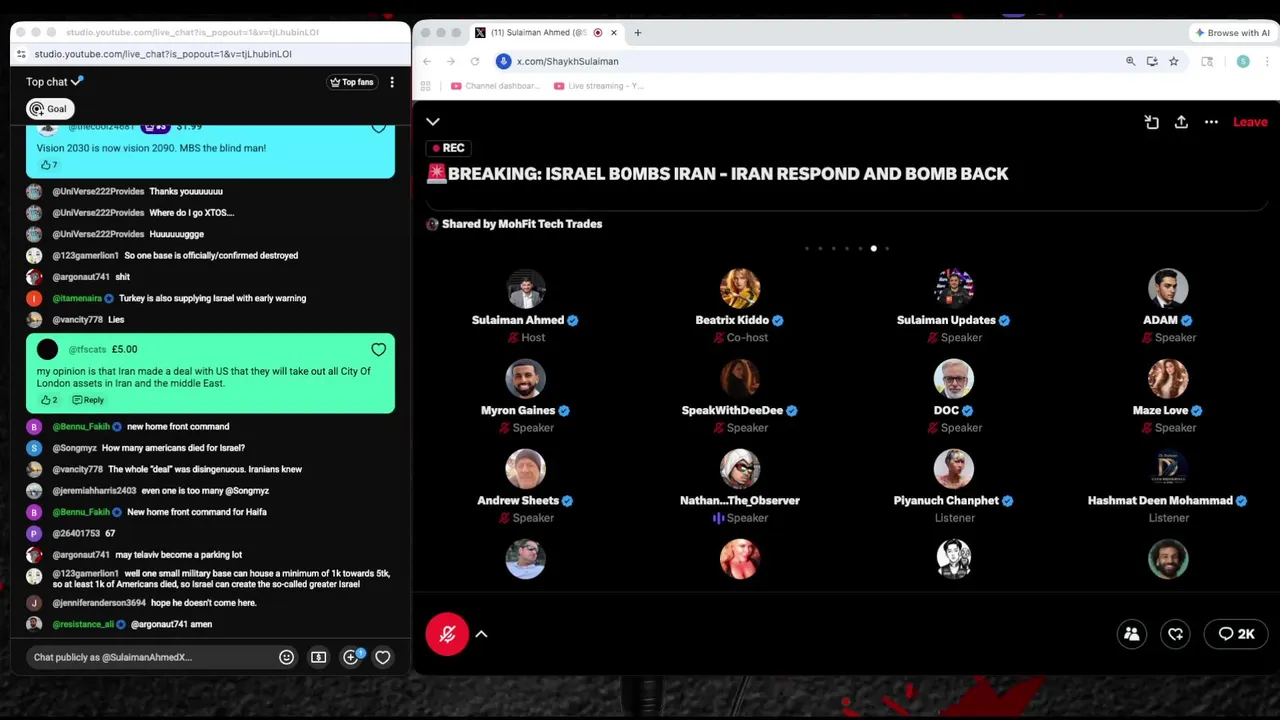Click @itamenaira username in chat
Screen dimensions: 1280x720
coord(77,298)
